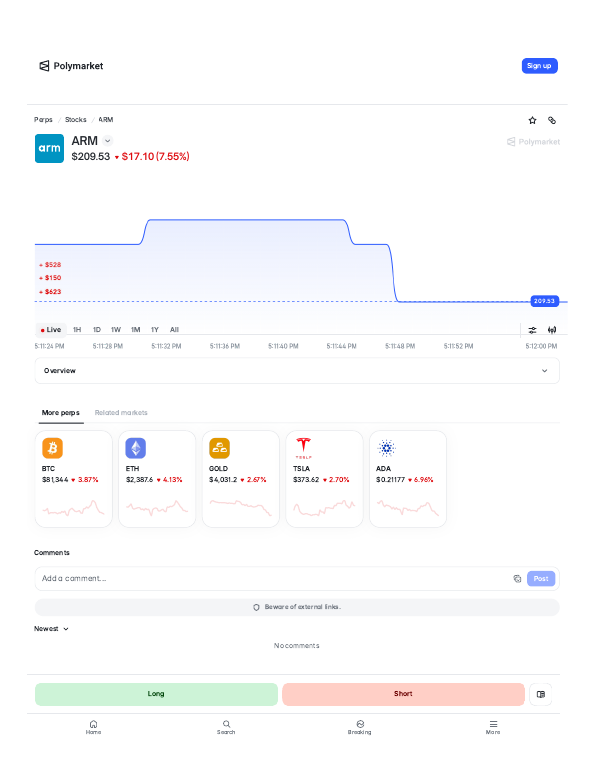Copy the market link with the chain icon
The width and height of the screenshot is (595, 770).
[x=552, y=120]
